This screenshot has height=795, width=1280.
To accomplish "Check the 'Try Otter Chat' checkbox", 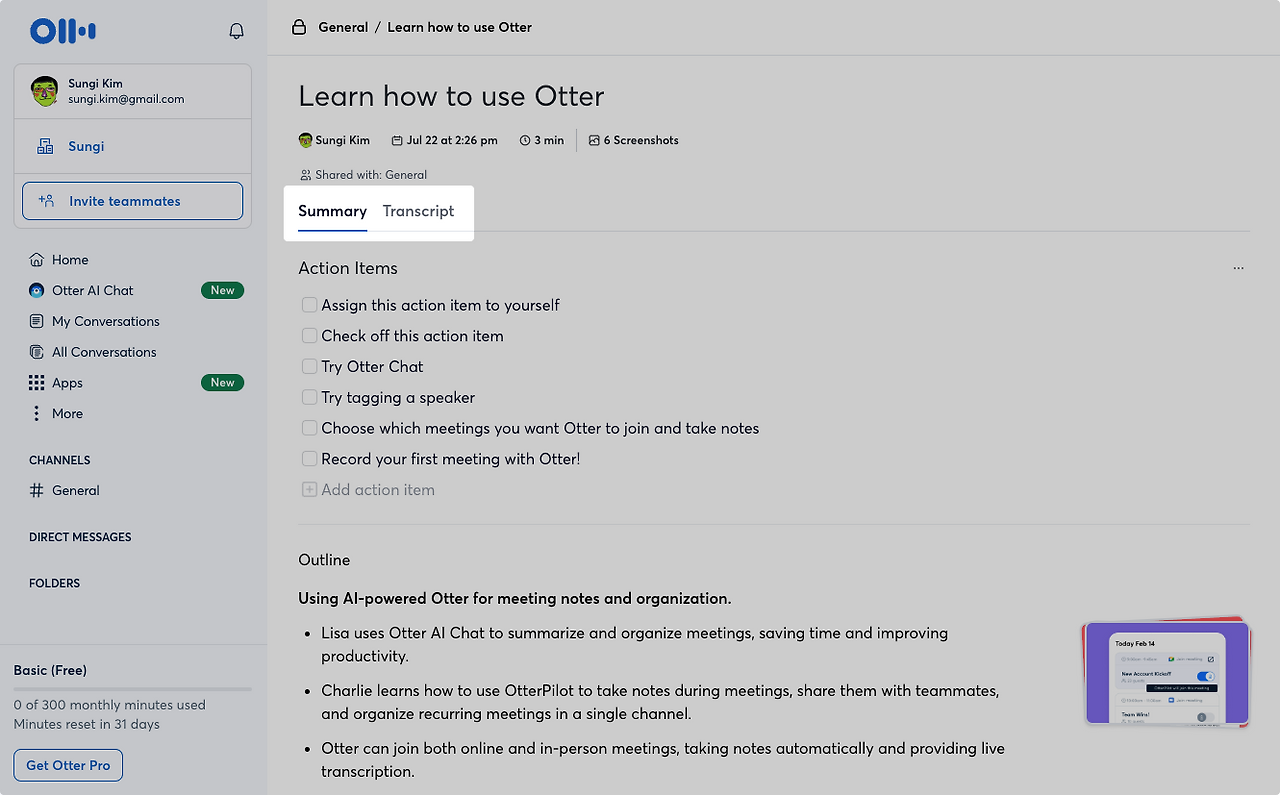I will (x=310, y=367).
